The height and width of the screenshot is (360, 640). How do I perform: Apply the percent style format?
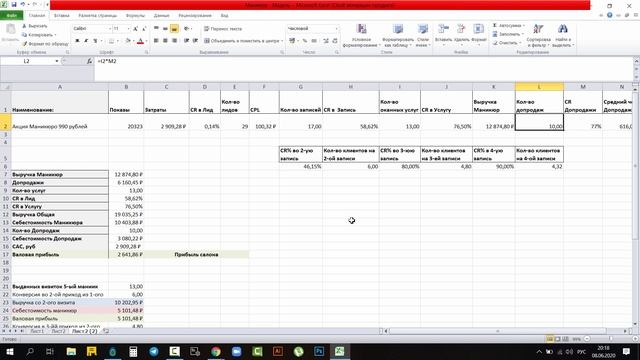pyautogui.click(x=304, y=41)
